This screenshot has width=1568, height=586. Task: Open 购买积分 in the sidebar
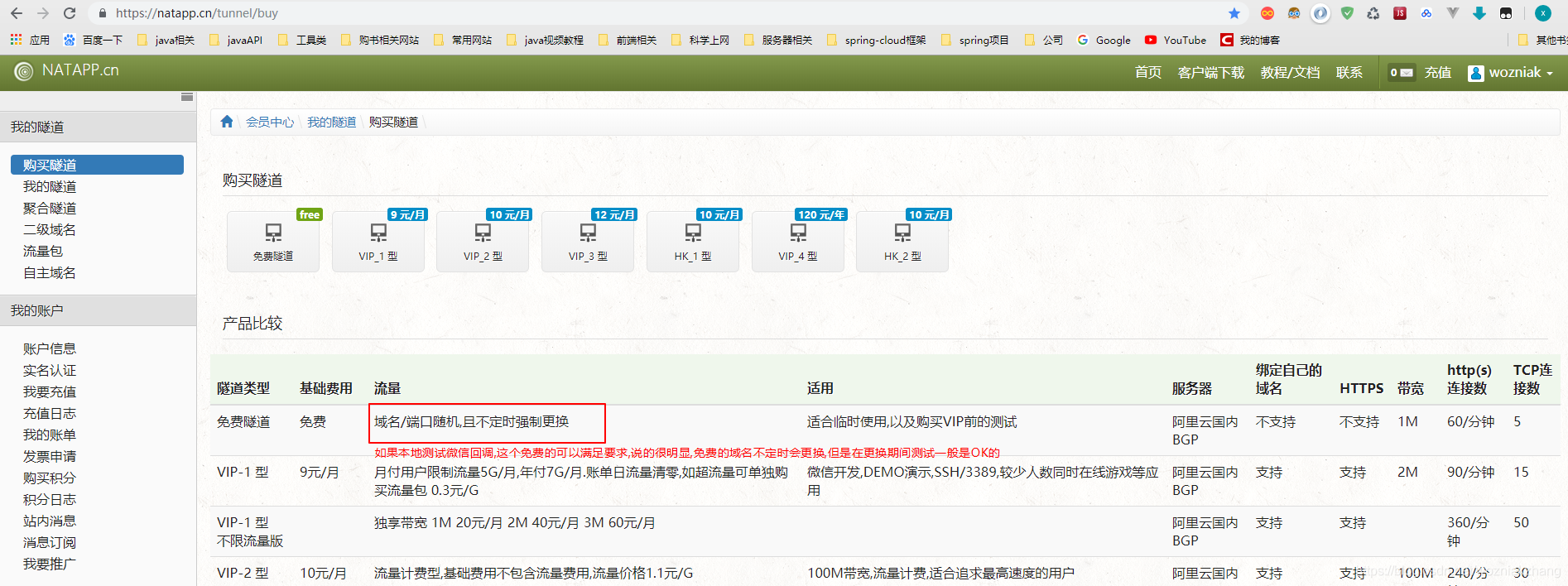click(x=50, y=478)
